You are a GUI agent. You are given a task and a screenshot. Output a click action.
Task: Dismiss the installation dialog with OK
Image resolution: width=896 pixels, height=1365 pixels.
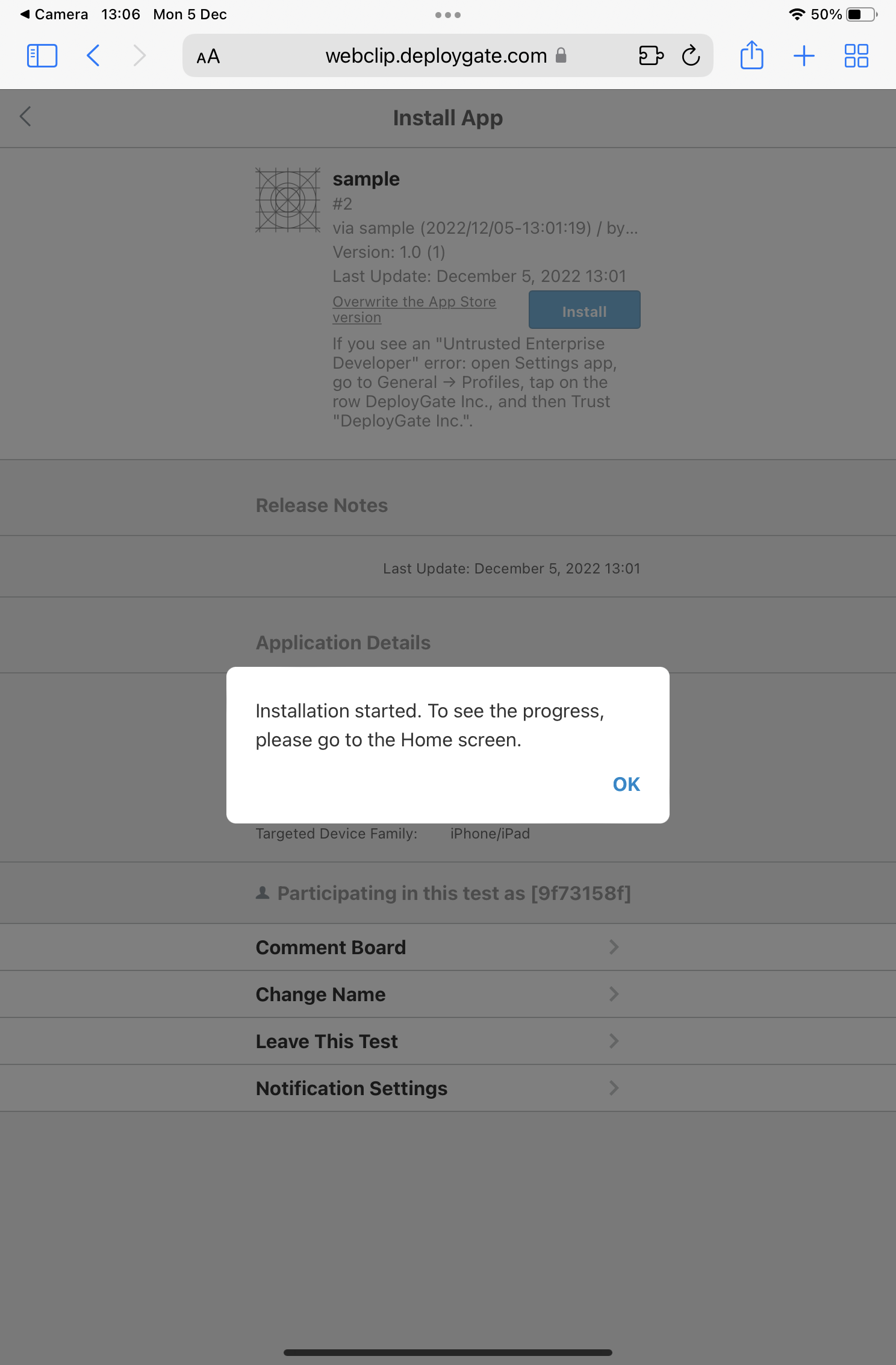[626, 784]
